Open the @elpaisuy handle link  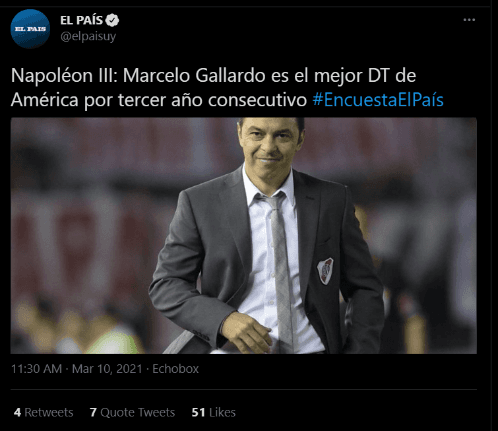click(88, 36)
